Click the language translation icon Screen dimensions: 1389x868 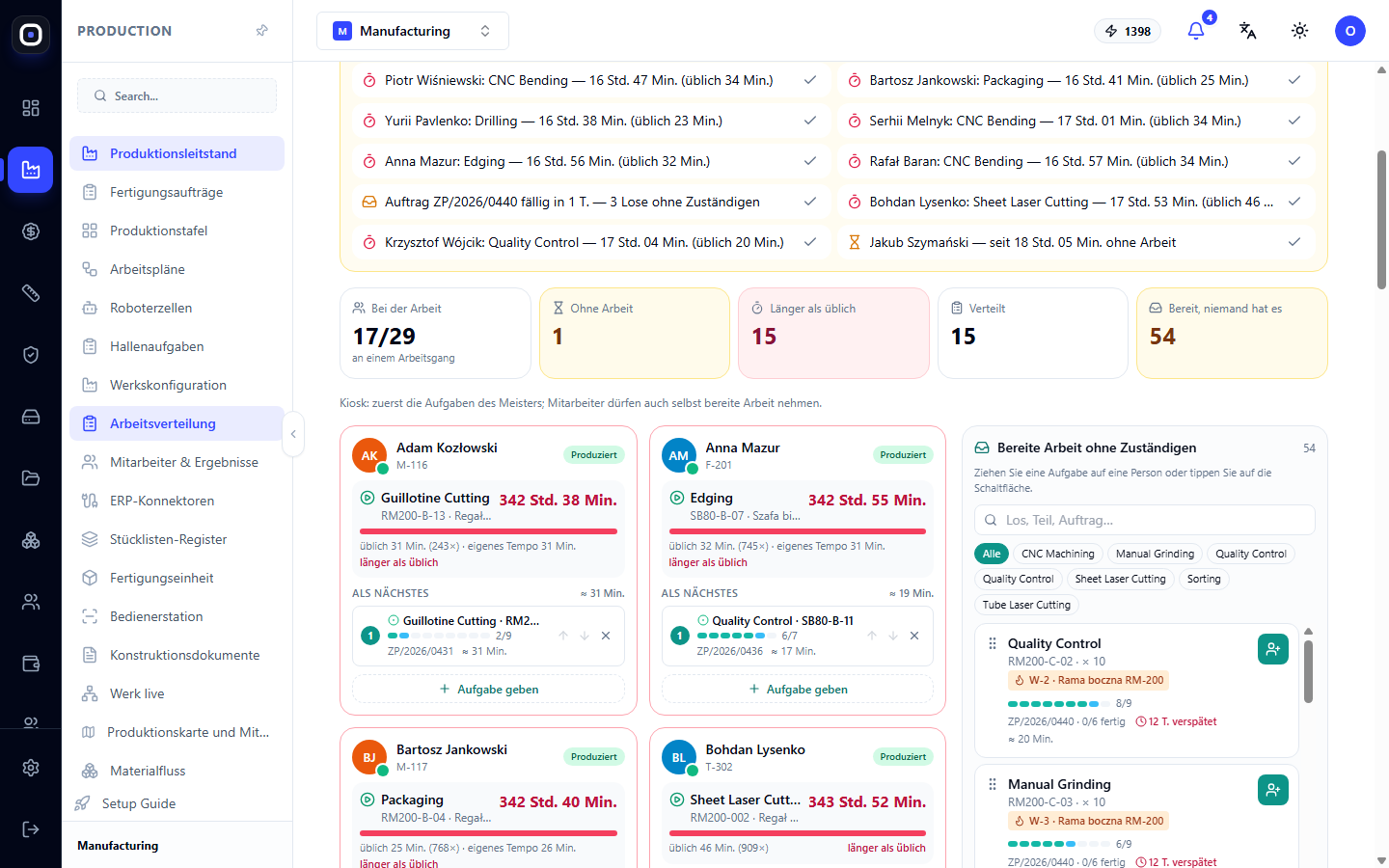1247,31
